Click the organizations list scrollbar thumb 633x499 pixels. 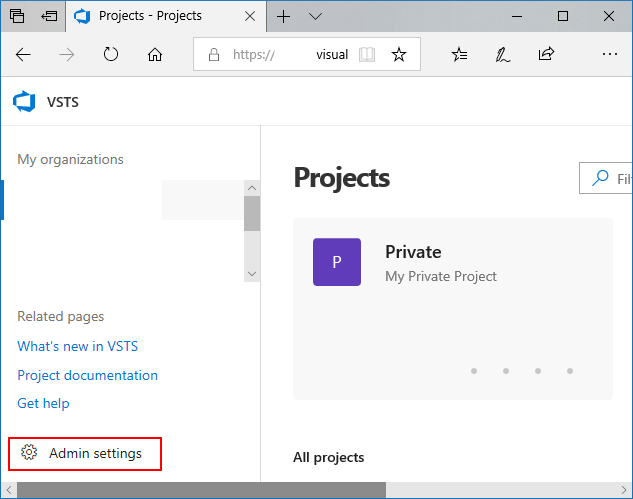point(252,214)
